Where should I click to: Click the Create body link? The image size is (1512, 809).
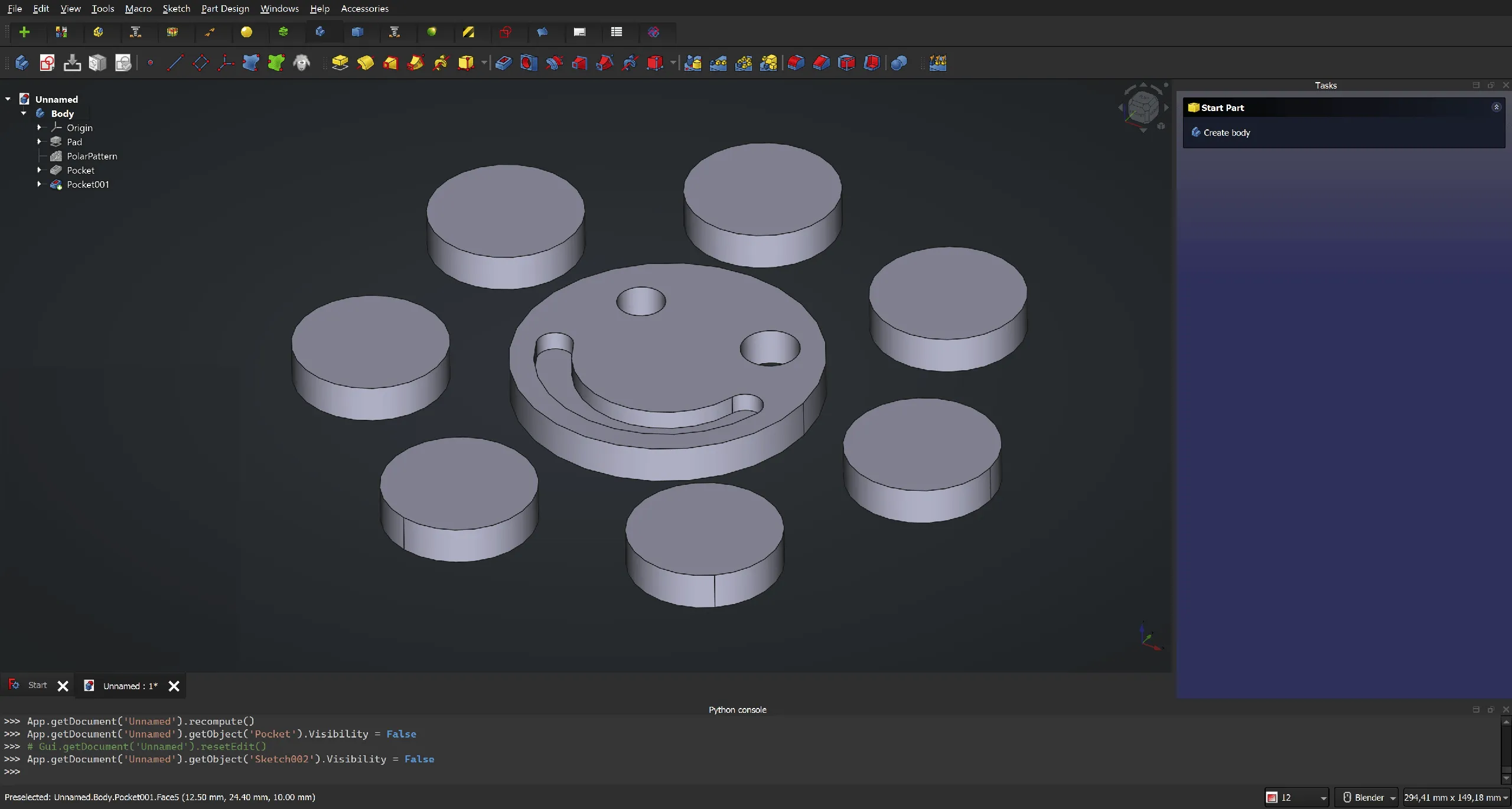(1226, 133)
